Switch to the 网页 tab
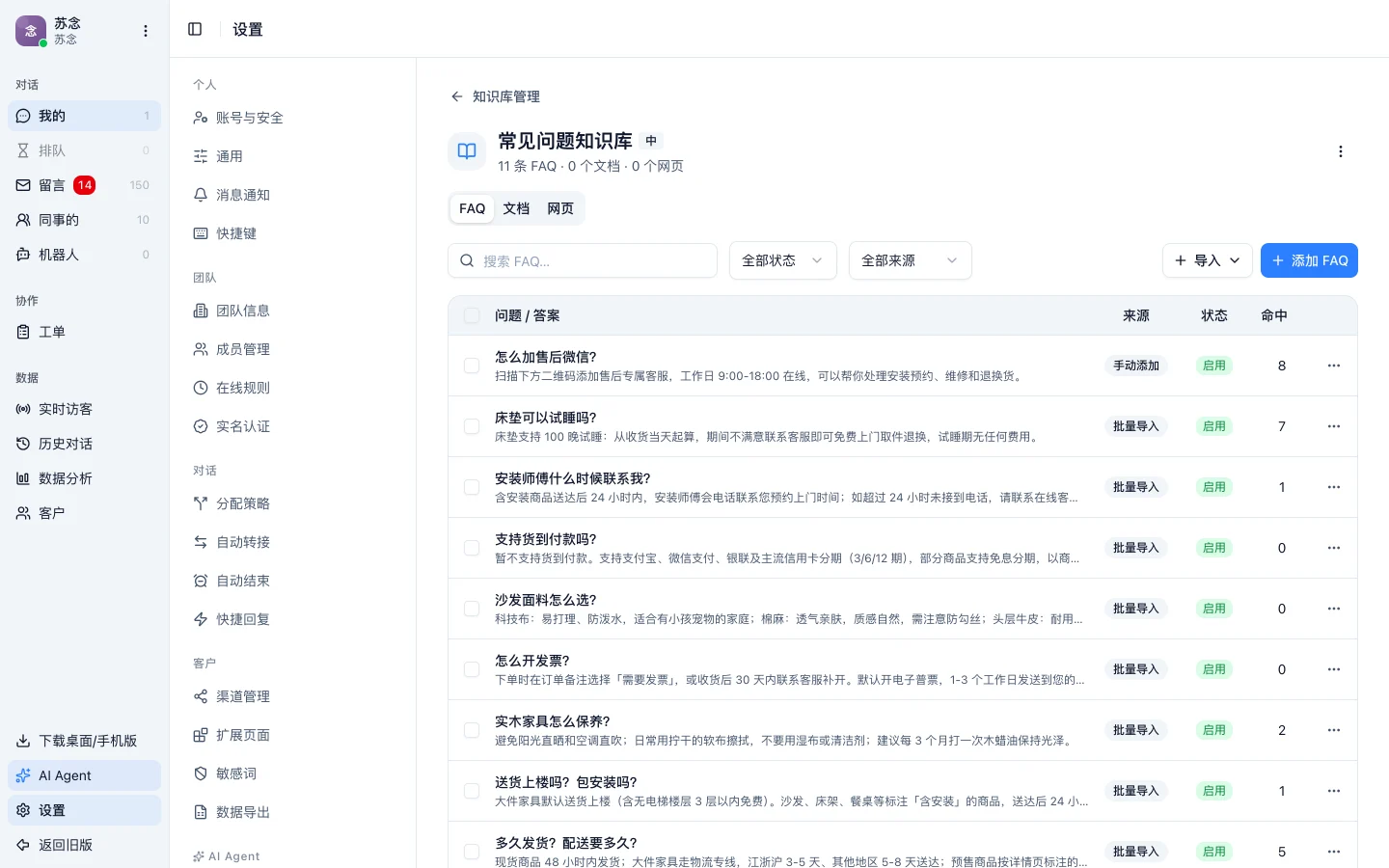 (x=560, y=208)
